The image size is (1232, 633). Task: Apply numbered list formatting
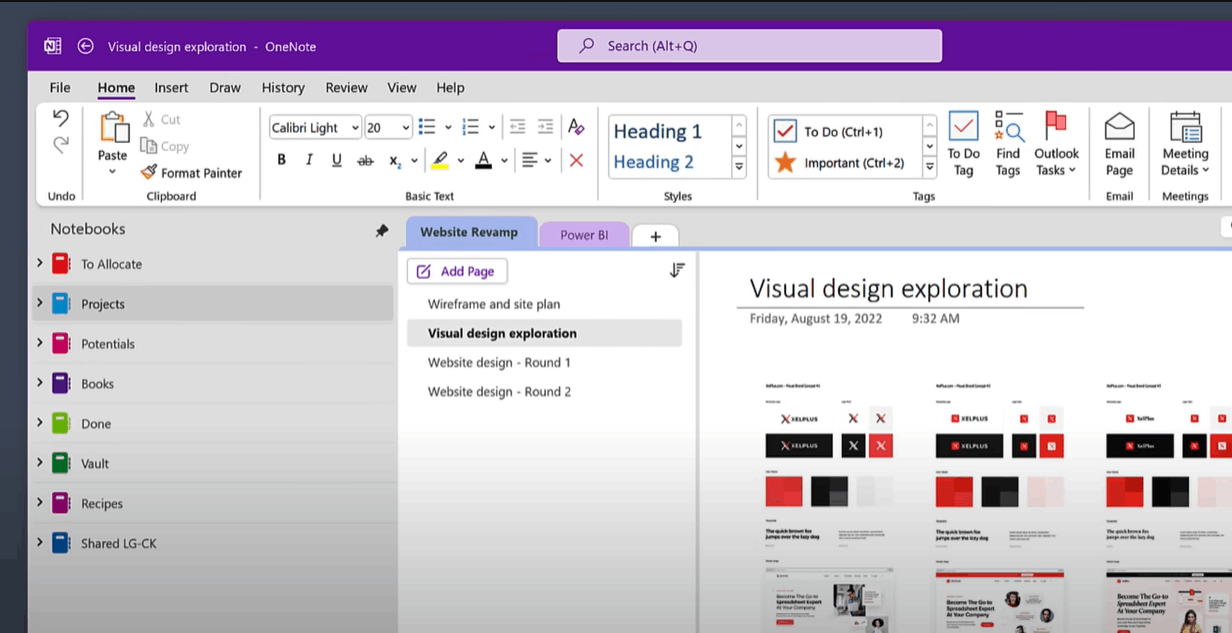pos(471,127)
